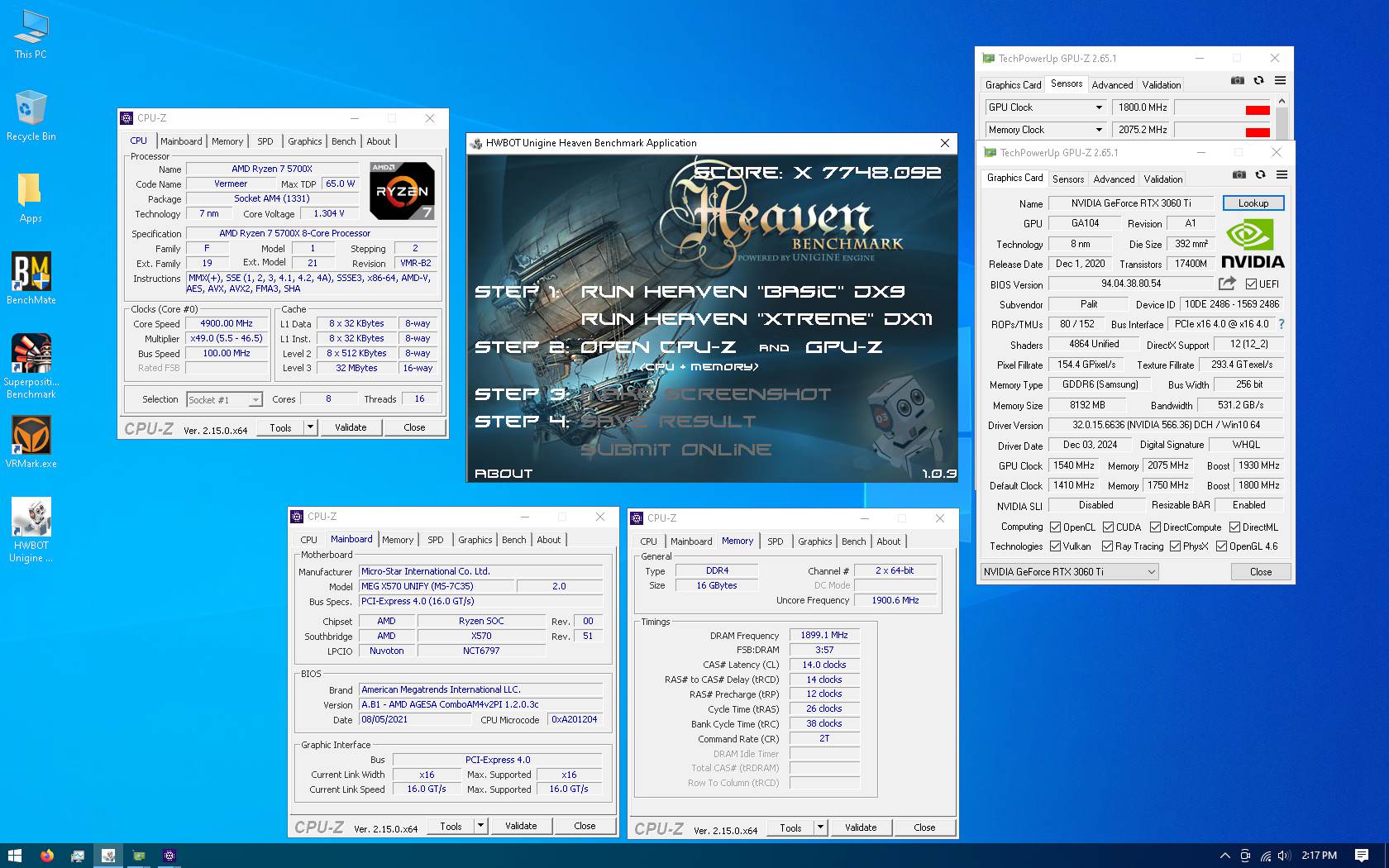The height and width of the screenshot is (868, 1389).
Task: Click the system monitor icon on taskbar
Action: [78, 856]
